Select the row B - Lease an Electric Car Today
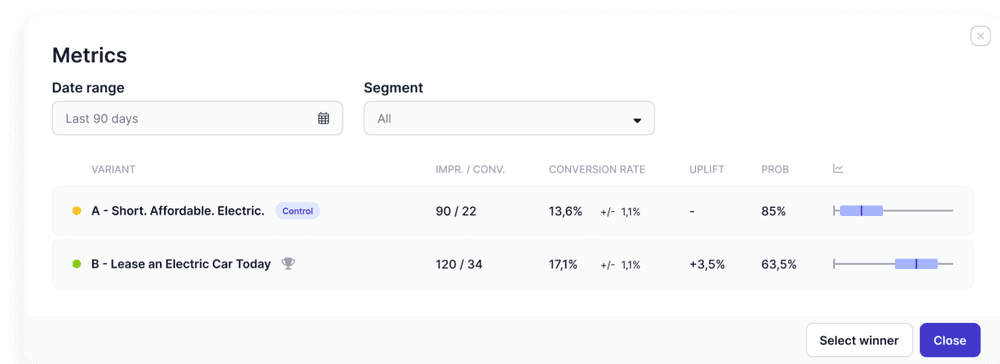Viewport: 1000px width, 364px height. point(512,264)
